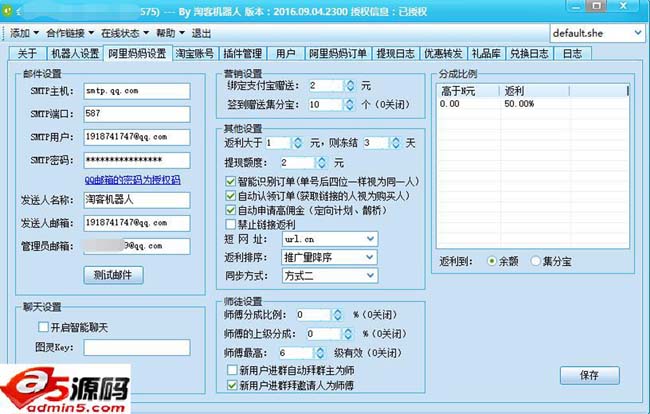Open the QQ邮箱的密码为授权码 link
Screen dimensions: 650x414
tap(132, 180)
